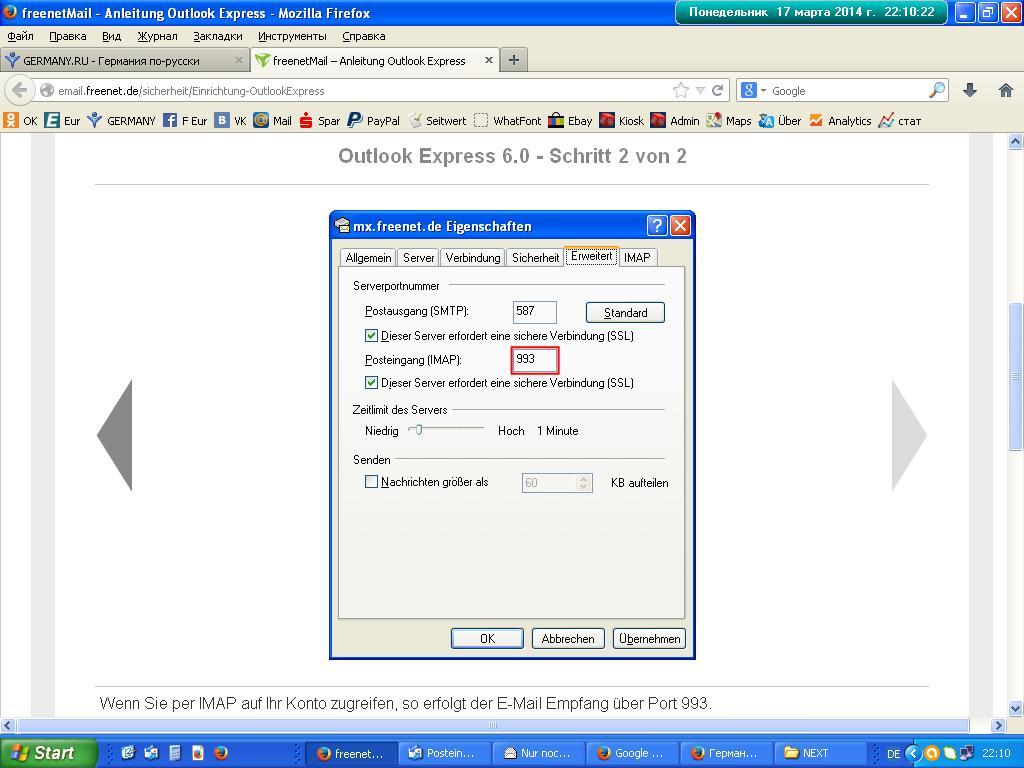
Task: Open the PayPal bookmark
Action: pyautogui.click(x=374, y=120)
